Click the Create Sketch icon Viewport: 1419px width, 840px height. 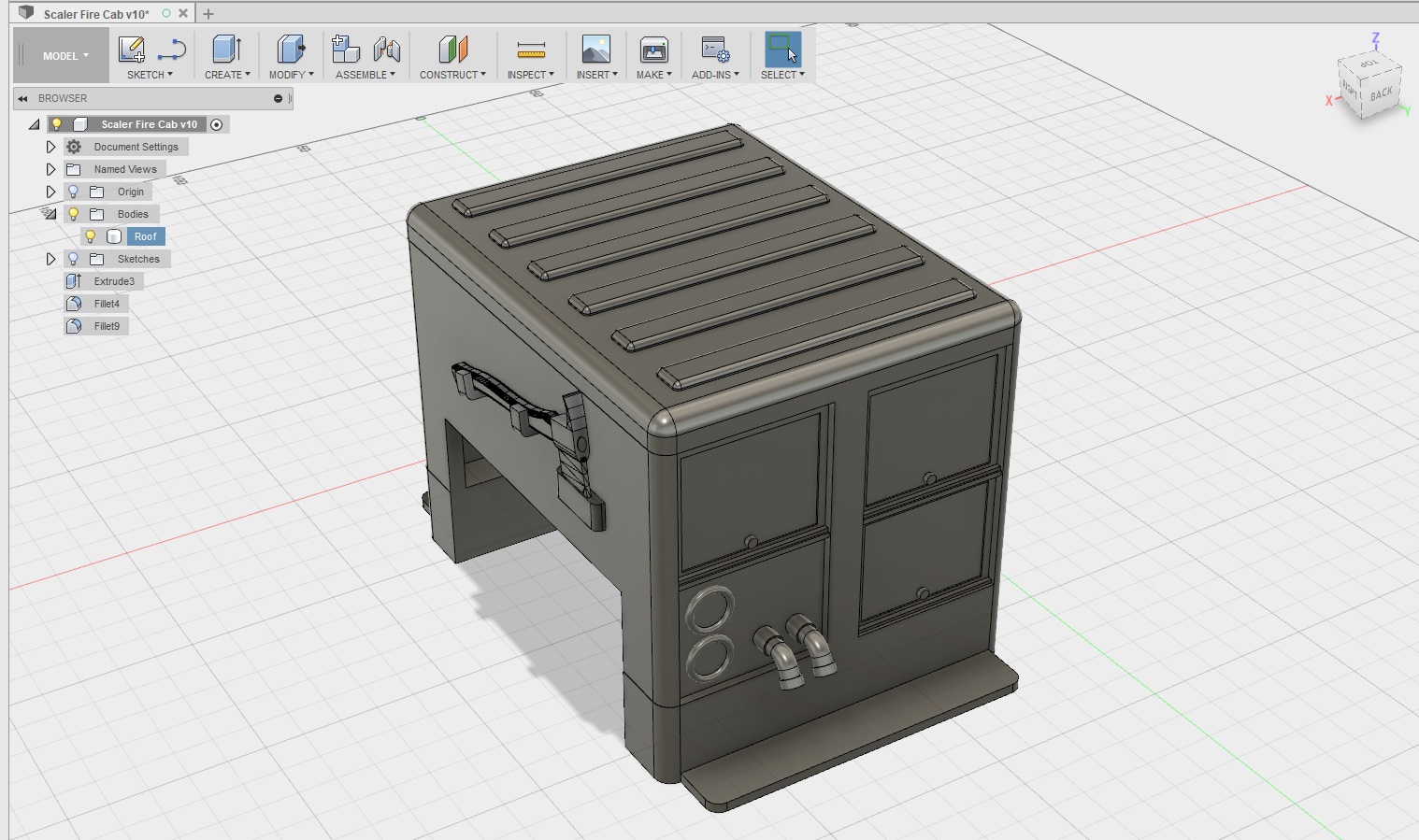click(131, 50)
